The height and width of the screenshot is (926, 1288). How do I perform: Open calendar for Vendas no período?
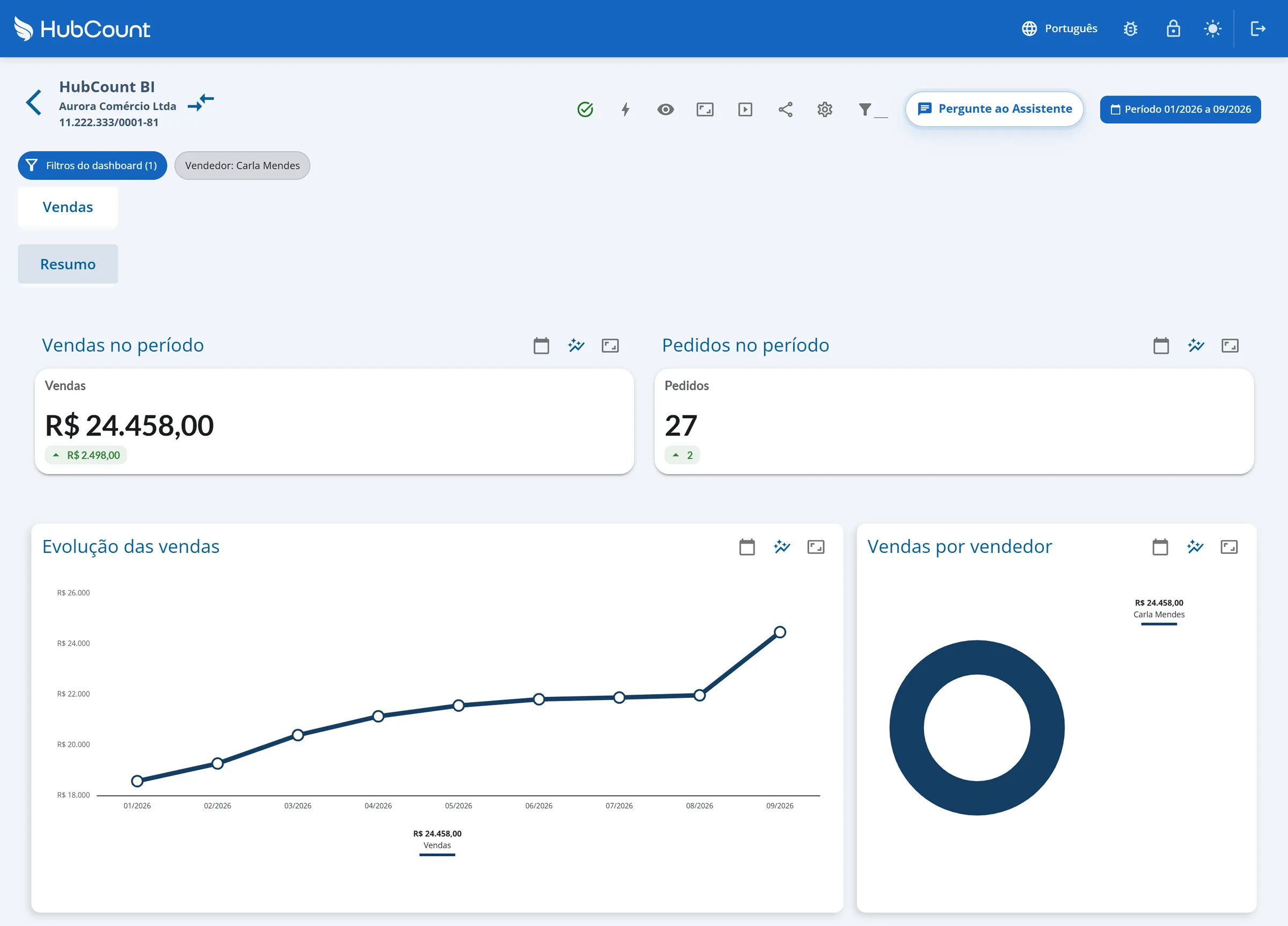pyautogui.click(x=541, y=345)
